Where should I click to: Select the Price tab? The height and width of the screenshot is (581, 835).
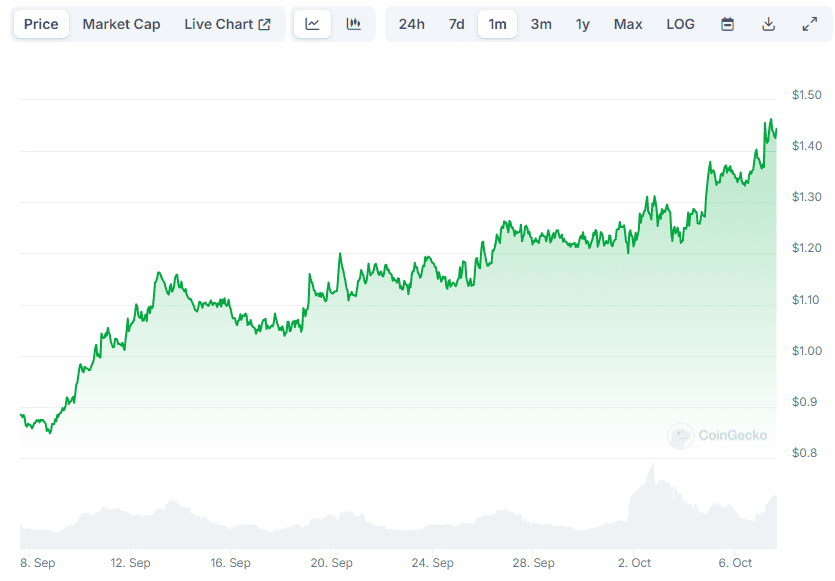tap(41, 24)
